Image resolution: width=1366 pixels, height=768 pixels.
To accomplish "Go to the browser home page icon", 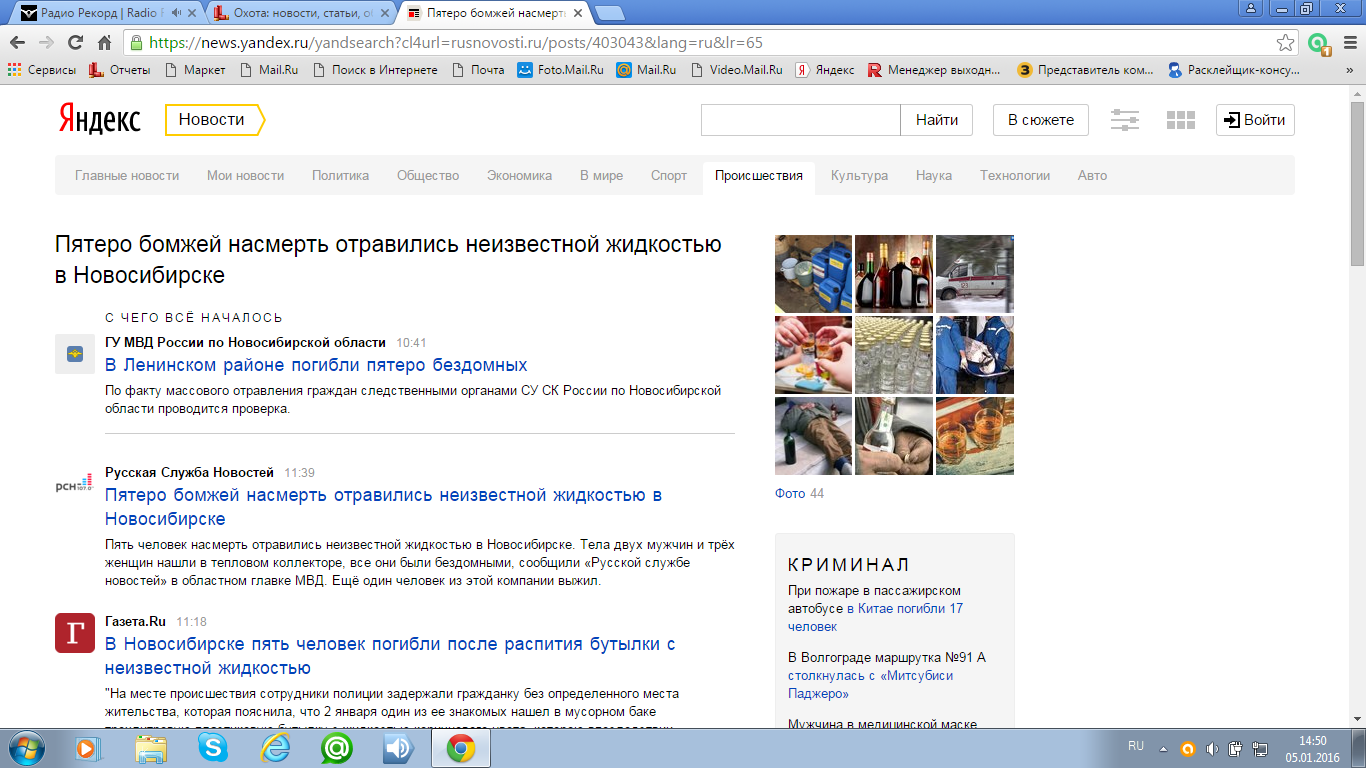I will (104, 43).
